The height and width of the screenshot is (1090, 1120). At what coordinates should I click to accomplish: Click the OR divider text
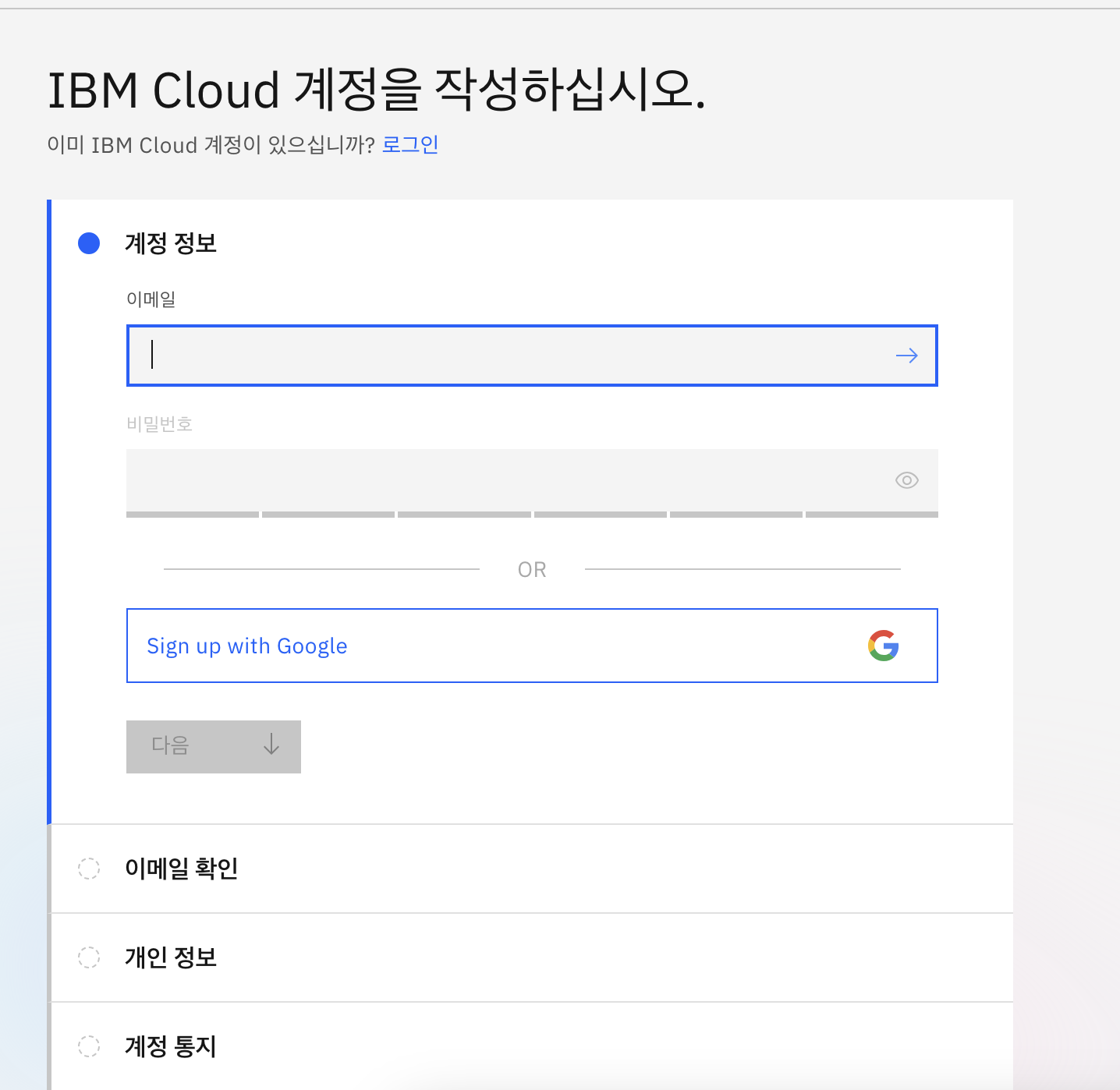coord(532,570)
